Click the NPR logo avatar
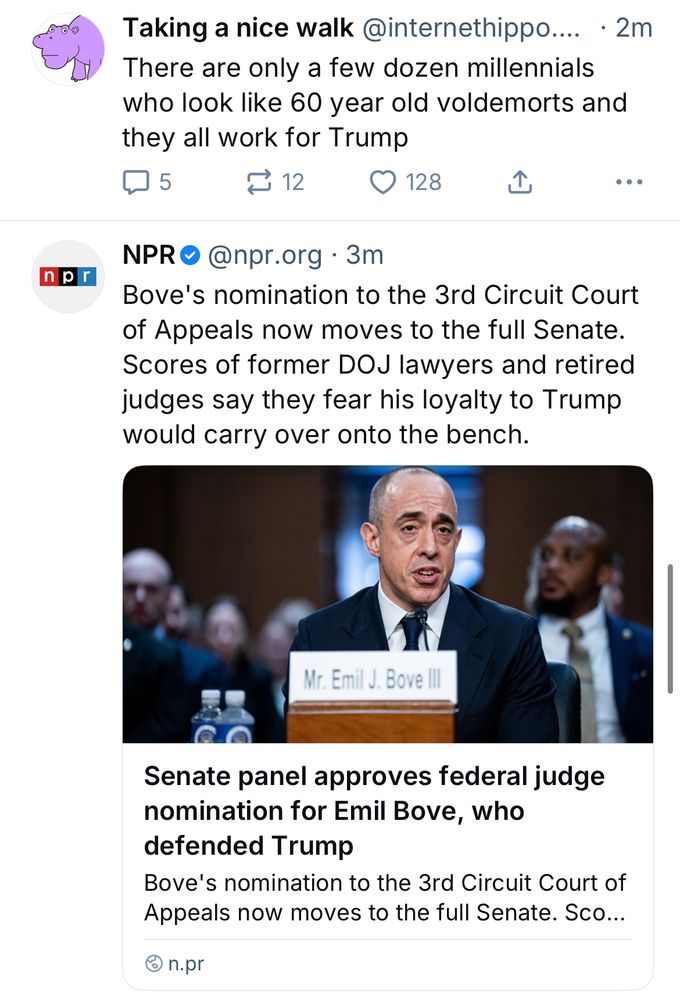 click(68, 277)
